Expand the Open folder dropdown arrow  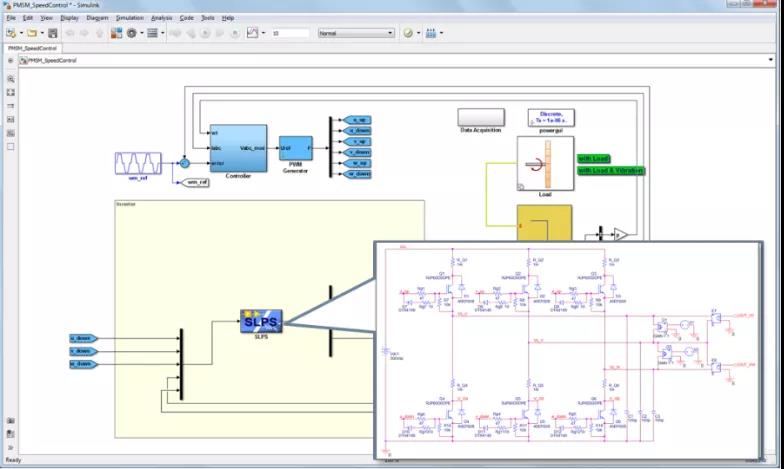42,34
